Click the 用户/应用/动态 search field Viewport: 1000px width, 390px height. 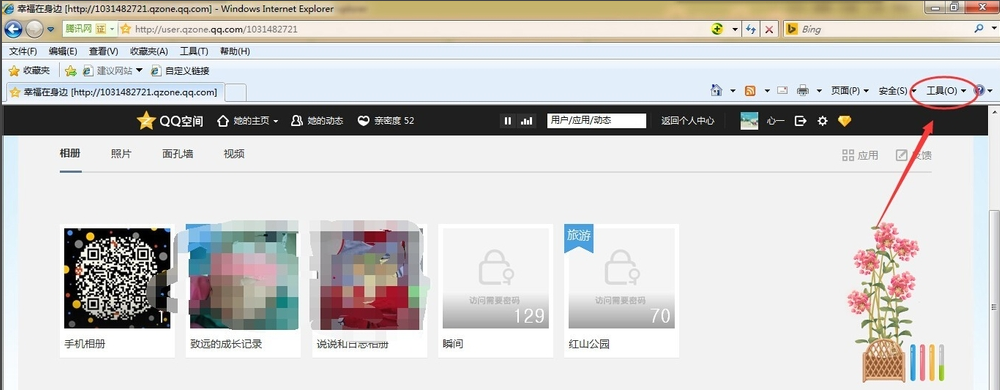(x=596, y=120)
